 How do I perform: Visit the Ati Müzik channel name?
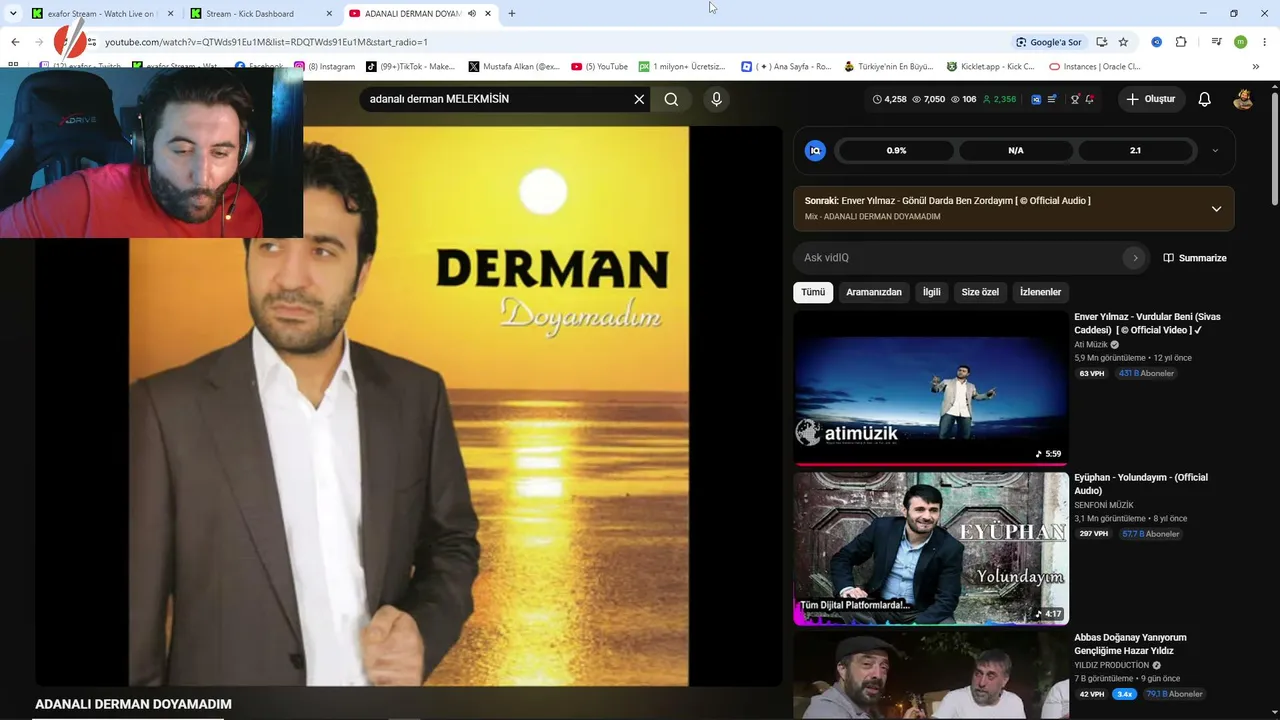[1091, 345]
